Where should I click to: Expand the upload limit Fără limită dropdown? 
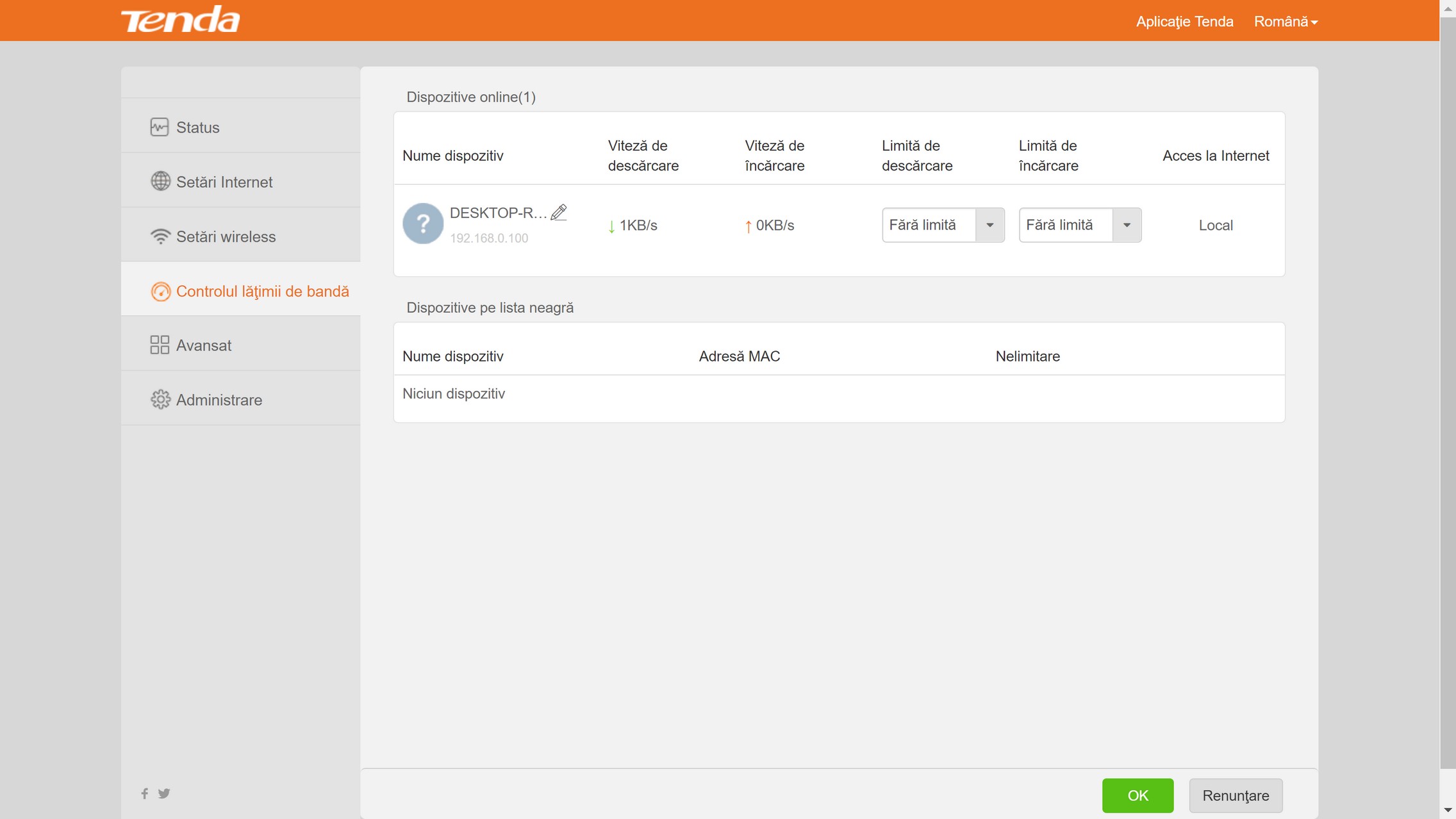coord(1127,225)
